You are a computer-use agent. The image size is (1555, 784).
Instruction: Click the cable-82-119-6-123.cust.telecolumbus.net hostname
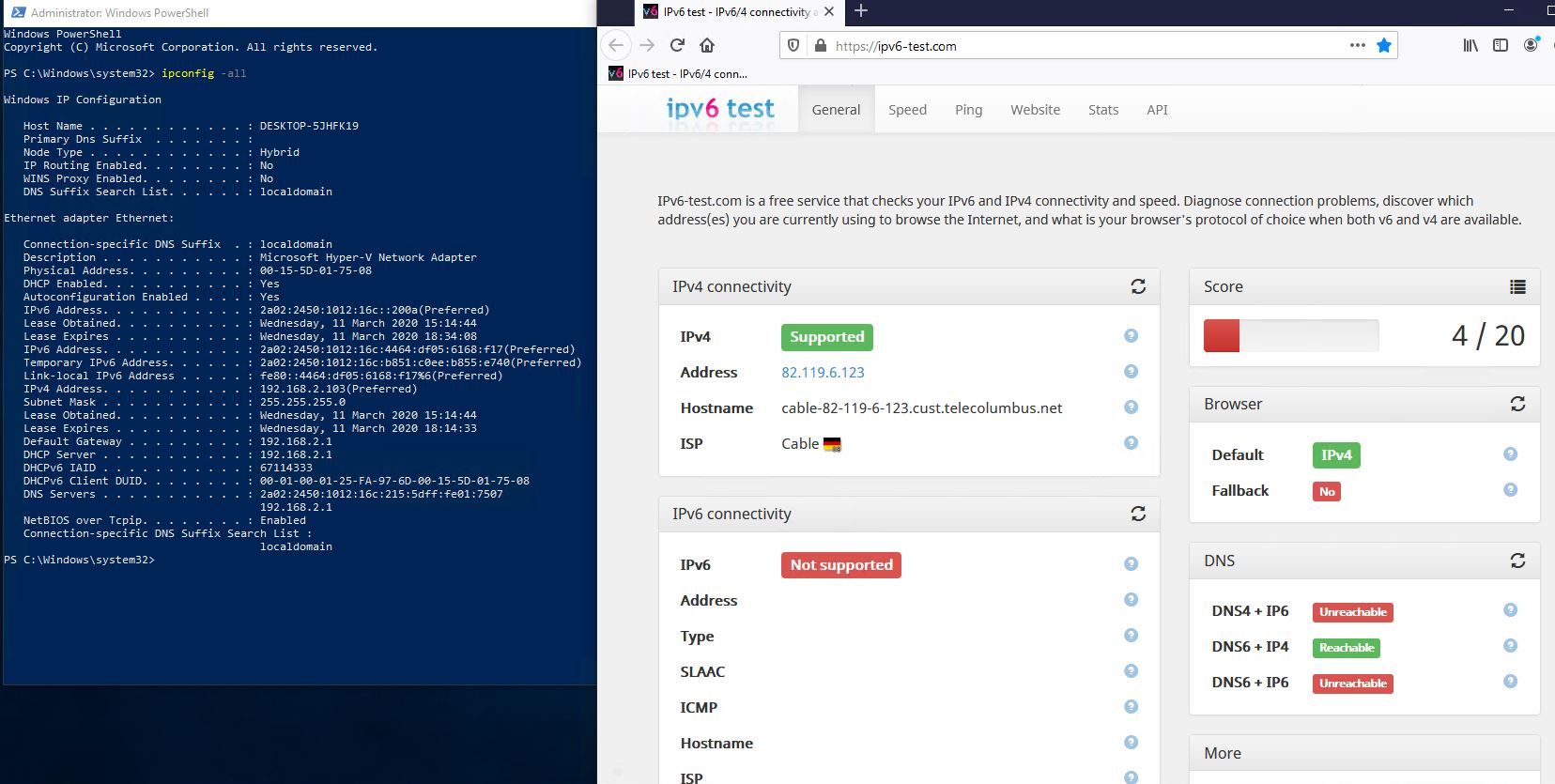click(x=922, y=408)
